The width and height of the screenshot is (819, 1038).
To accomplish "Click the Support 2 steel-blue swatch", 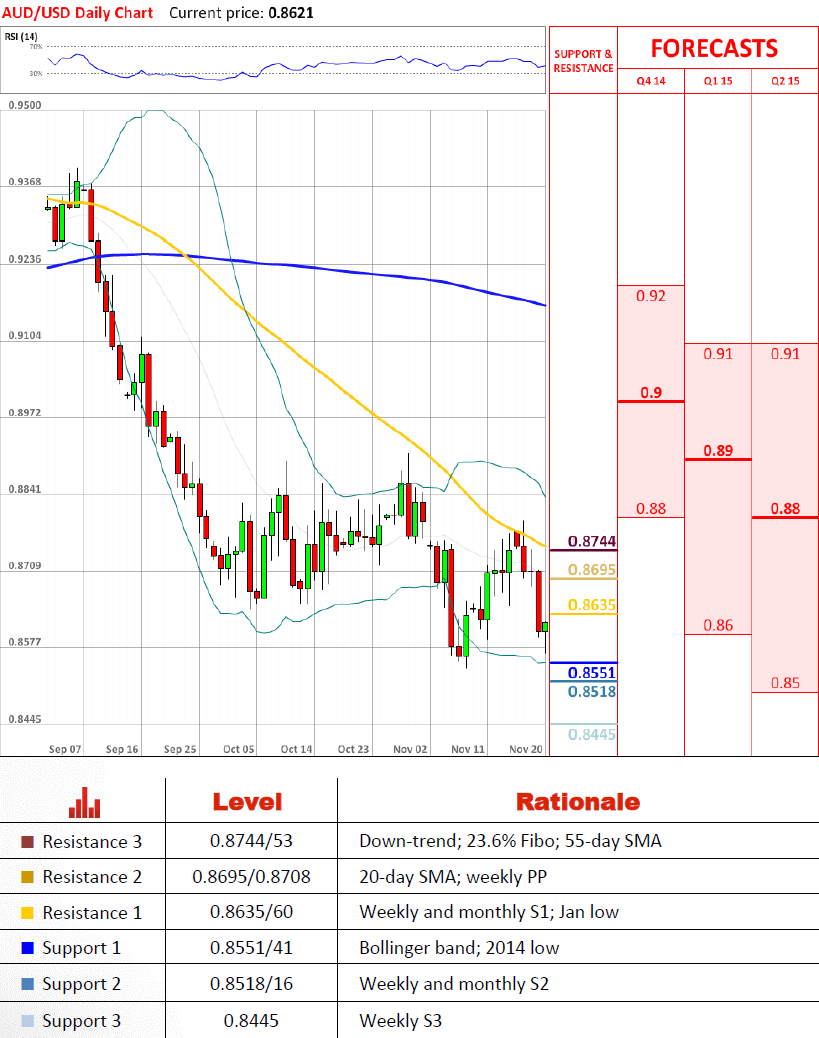I will (27, 984).
